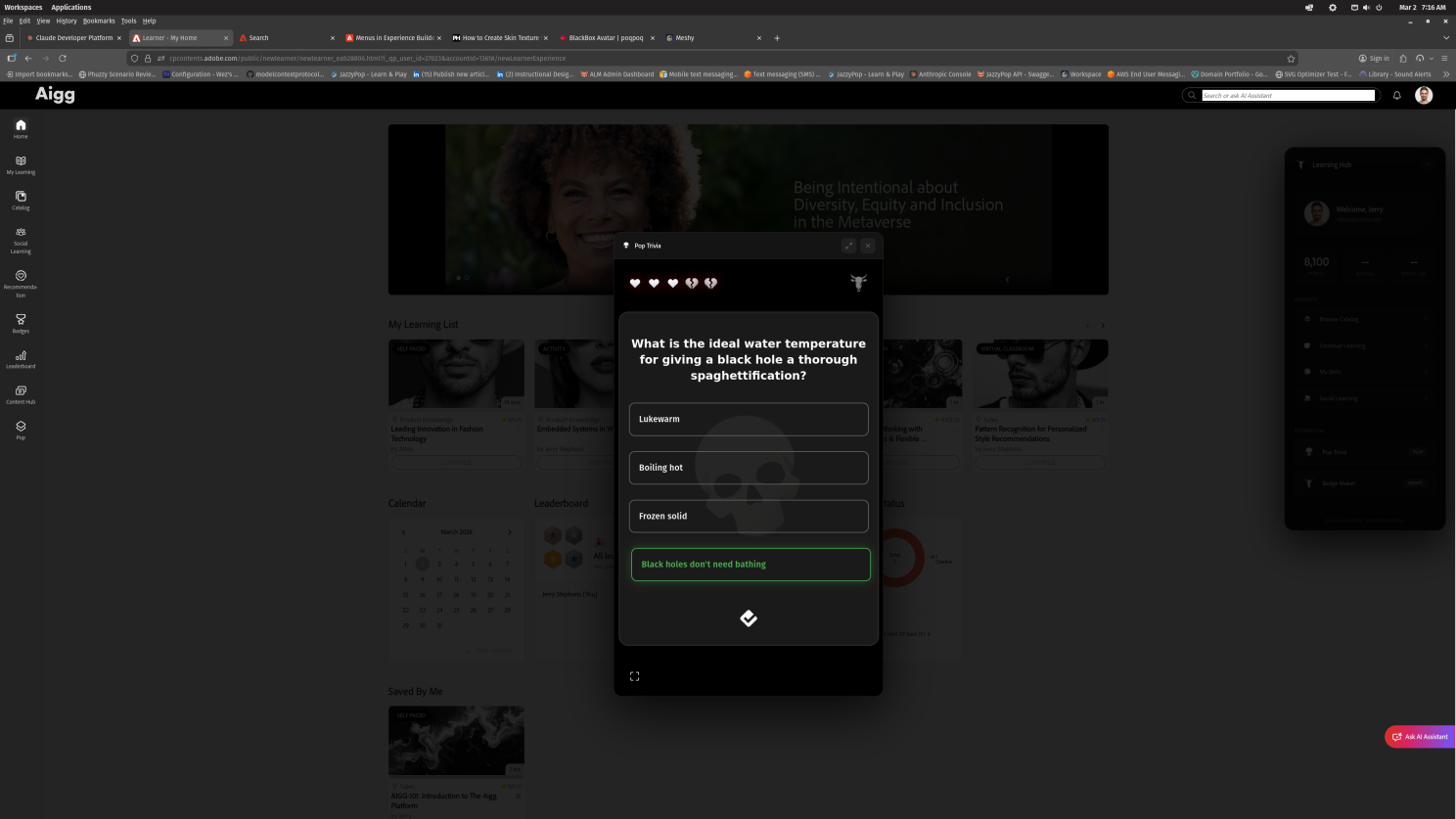Show more bookmarks via the overflow chevron
The width and height of the screenshot is (1456, 819).
point(1446,74)
